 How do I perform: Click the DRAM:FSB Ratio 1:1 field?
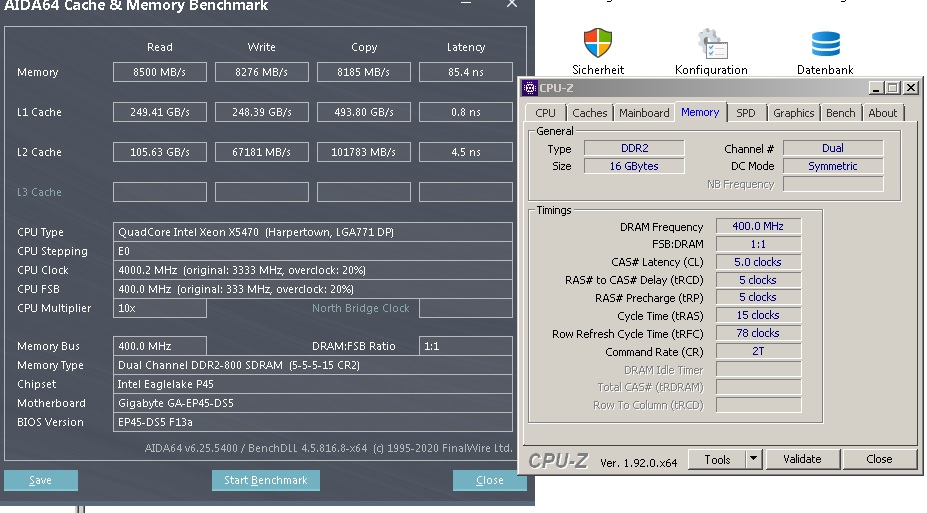coord(466,346)
